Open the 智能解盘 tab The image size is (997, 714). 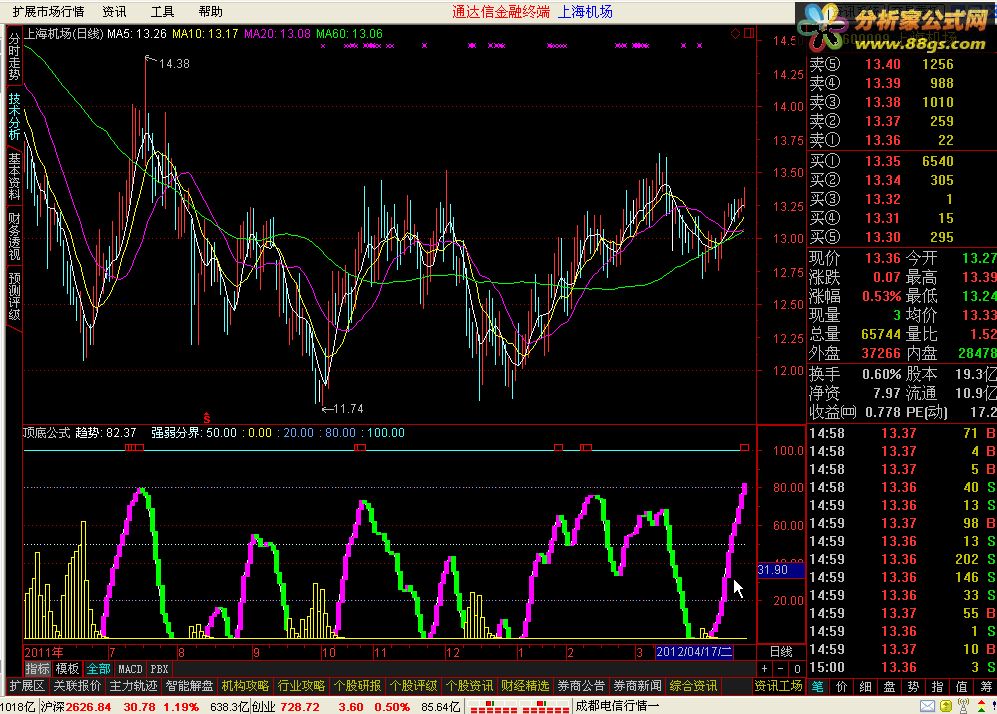click(x=189, y=686)
